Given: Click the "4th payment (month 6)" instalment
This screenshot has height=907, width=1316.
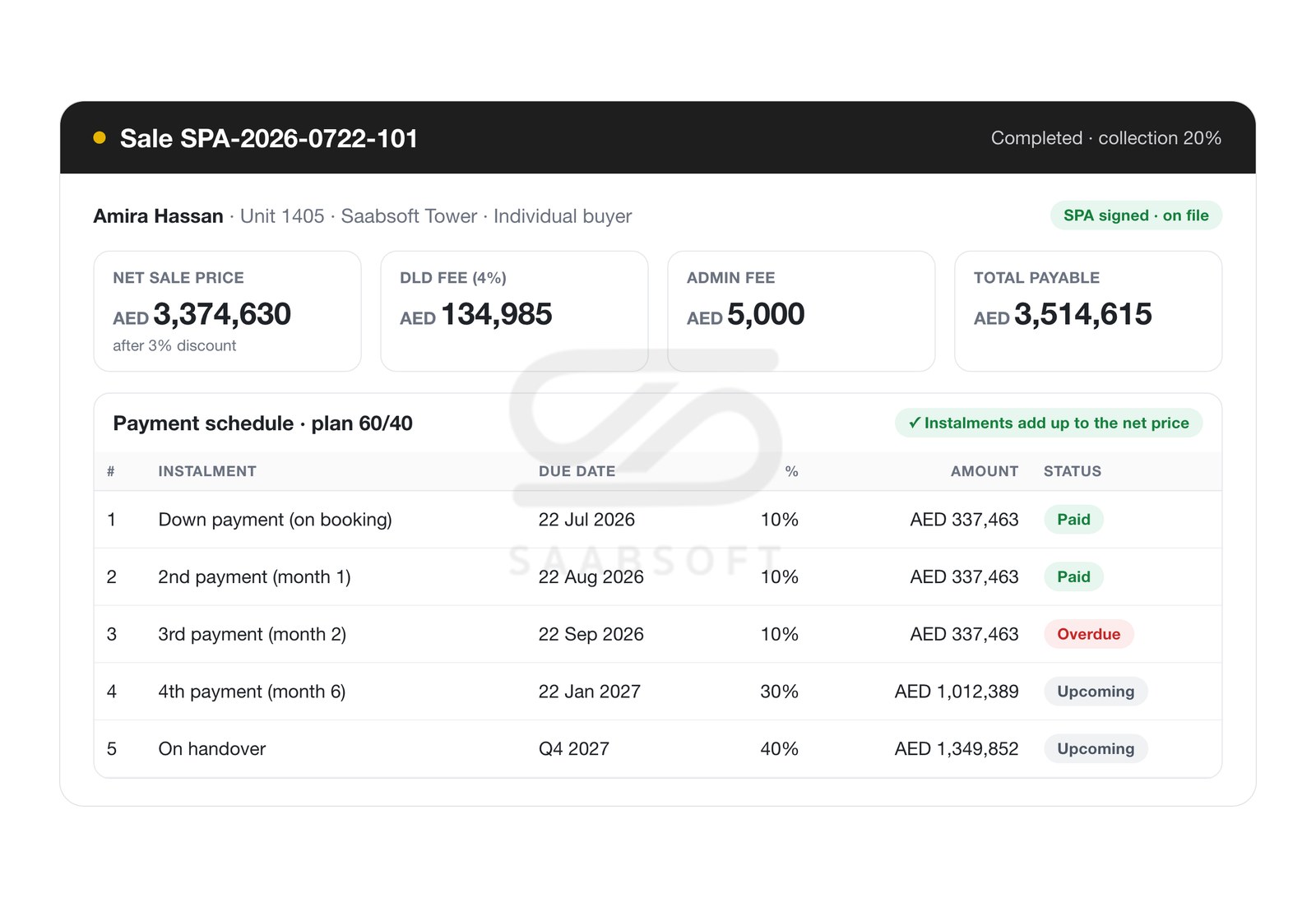Looking at the screenshot, I should [x=252, y=692].
